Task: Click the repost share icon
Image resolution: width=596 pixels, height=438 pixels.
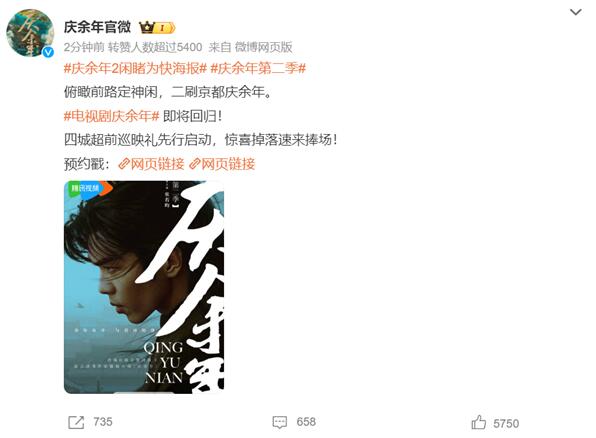Action: click(76, 422)
